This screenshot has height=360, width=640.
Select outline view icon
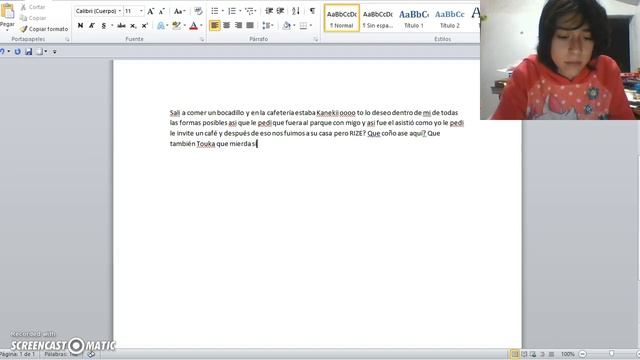[542, 354]
